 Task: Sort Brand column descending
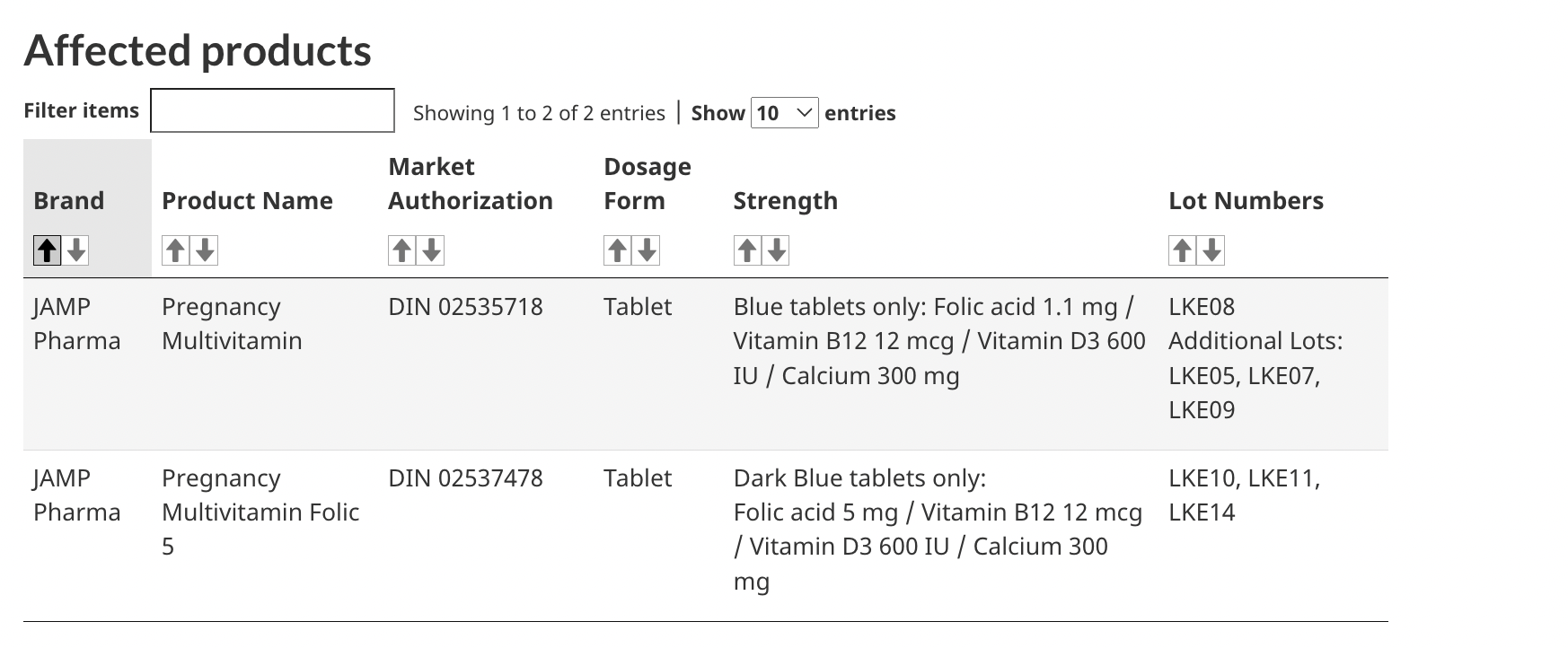[76, 250]
